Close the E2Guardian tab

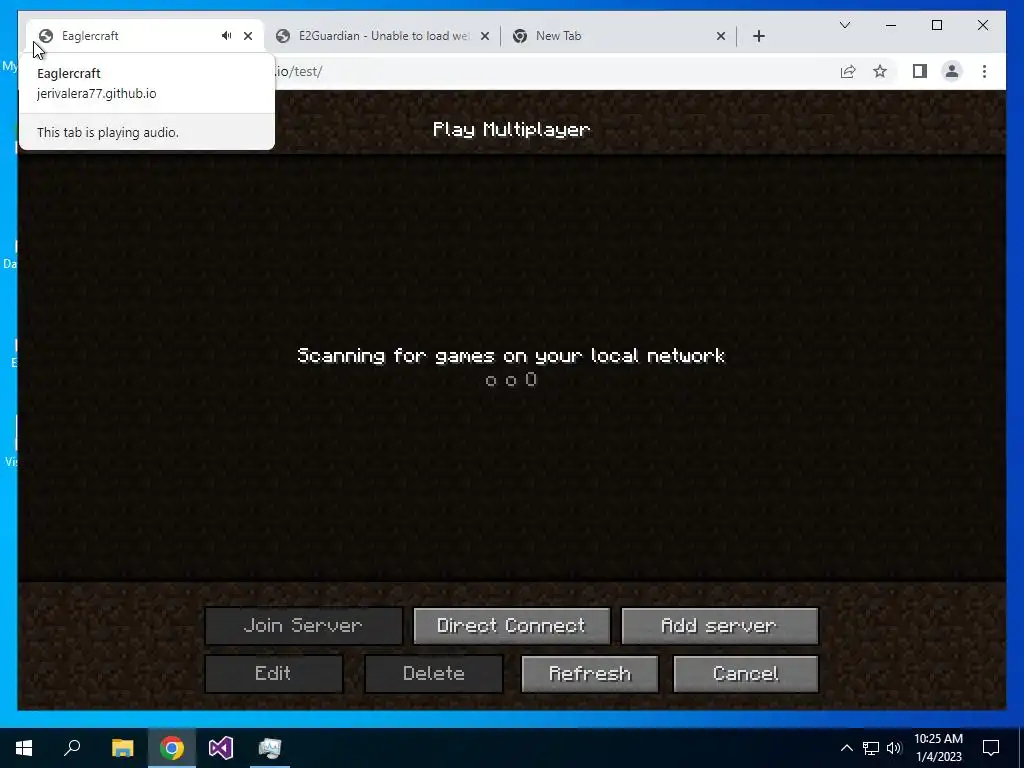(485, 36)
